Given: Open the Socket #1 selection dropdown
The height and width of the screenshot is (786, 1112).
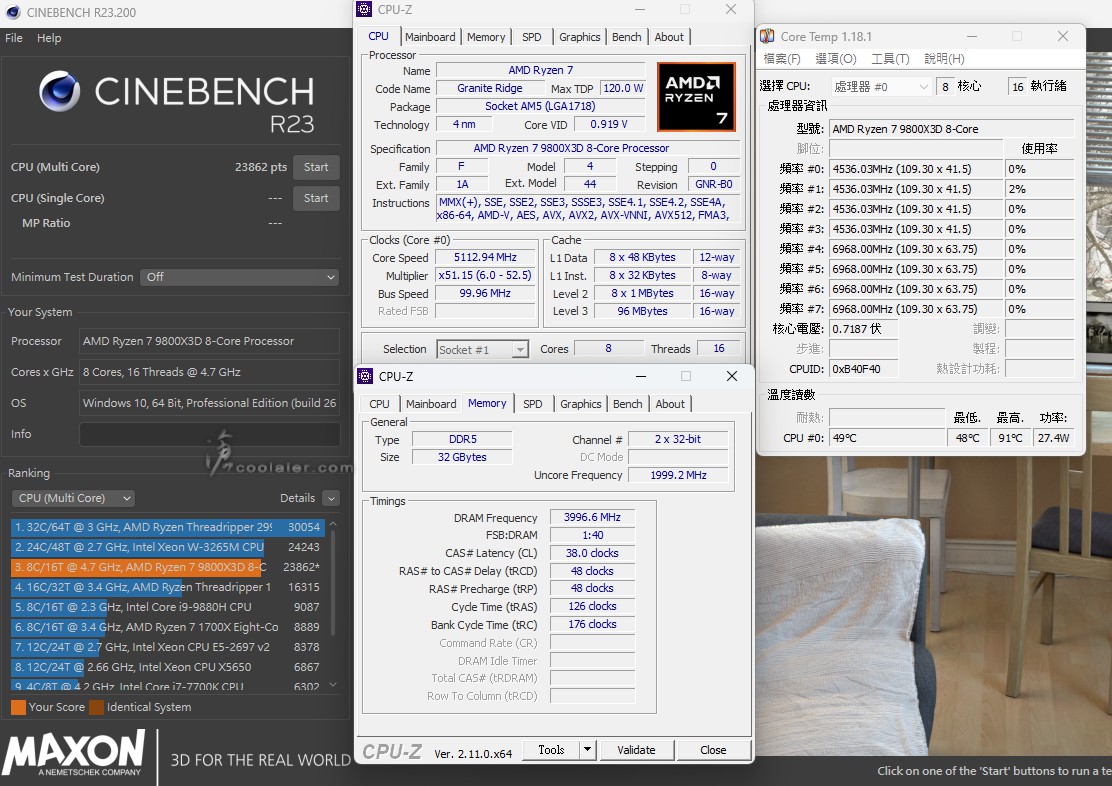Looking at the screenshot, I should (483, 350).
